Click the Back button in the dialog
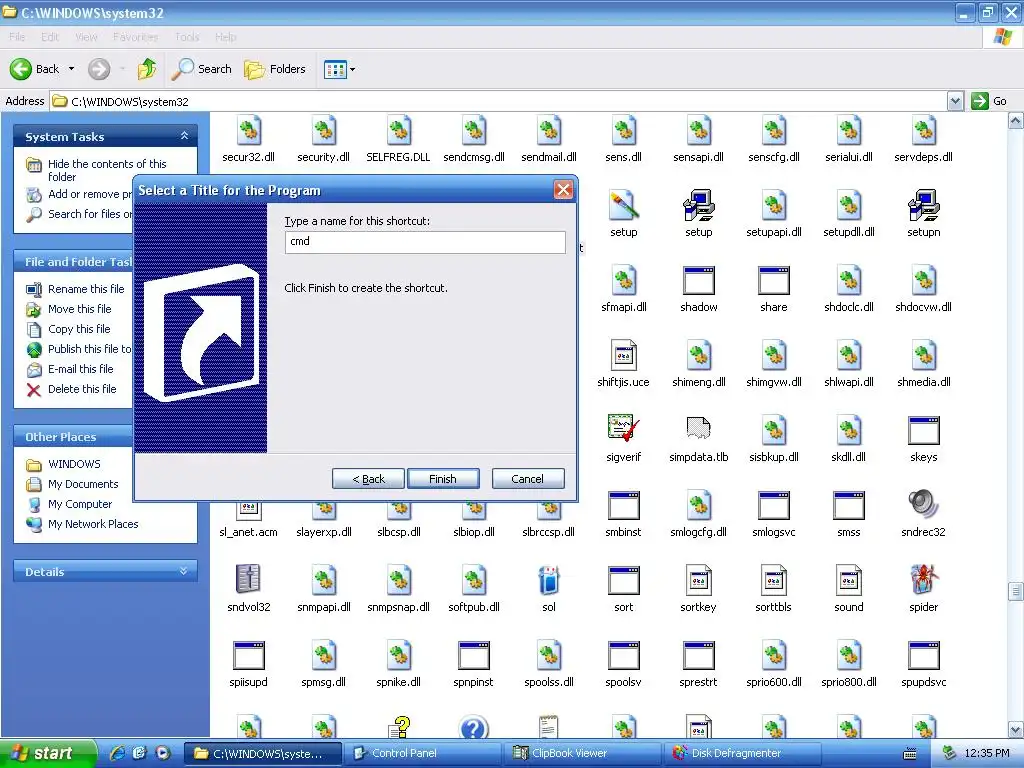 point(368,479)
